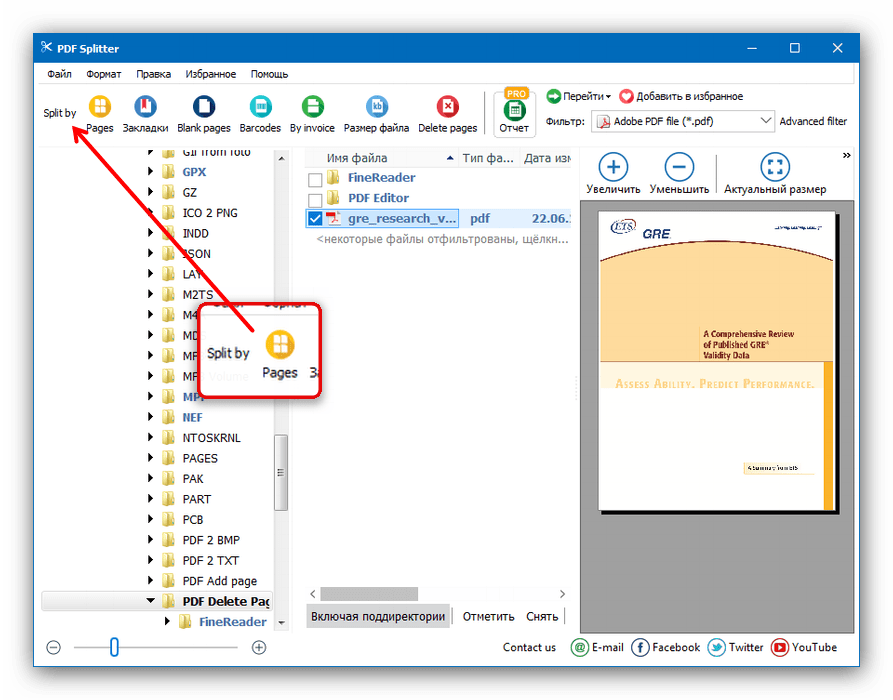
Task: Choose split by Закладки (bookmarks)
Action: point(145,114)
